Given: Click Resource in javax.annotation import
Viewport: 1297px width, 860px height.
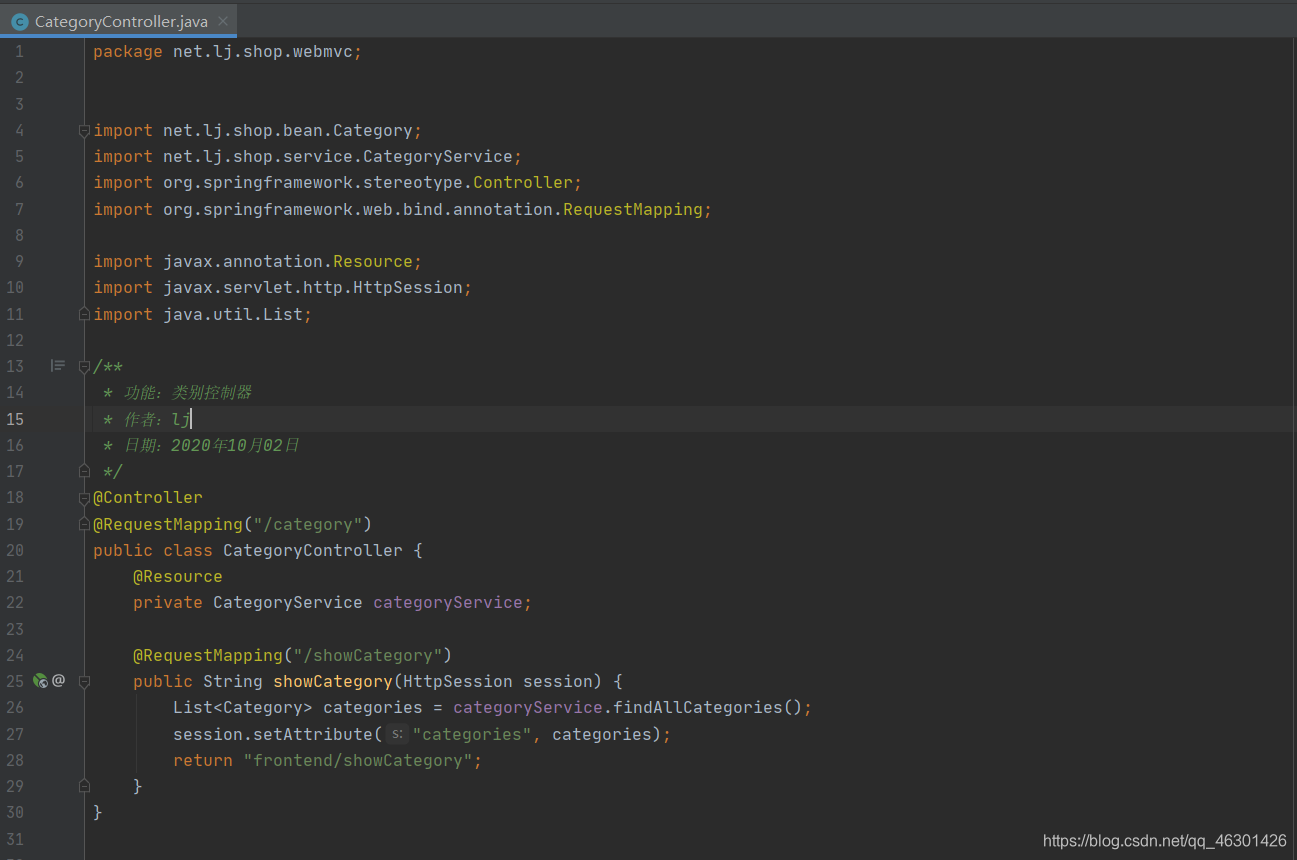Looking at the screenshot, I should click(373, 261).
